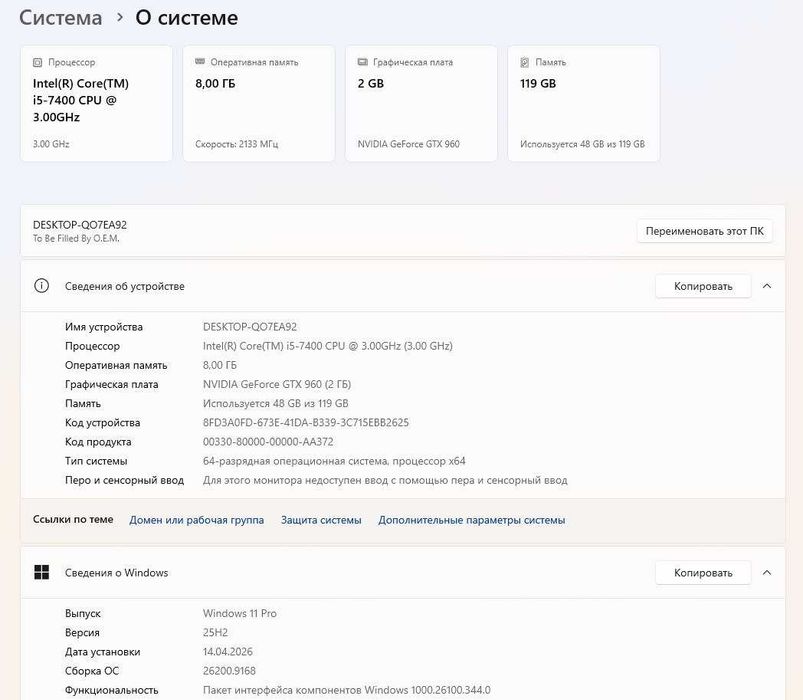Screen dimensions: 803x700
Task: Select the NVIDIA GeForce GTX 960 text in the graphics card
Action: pyautogui.click(x=409, y=144)
